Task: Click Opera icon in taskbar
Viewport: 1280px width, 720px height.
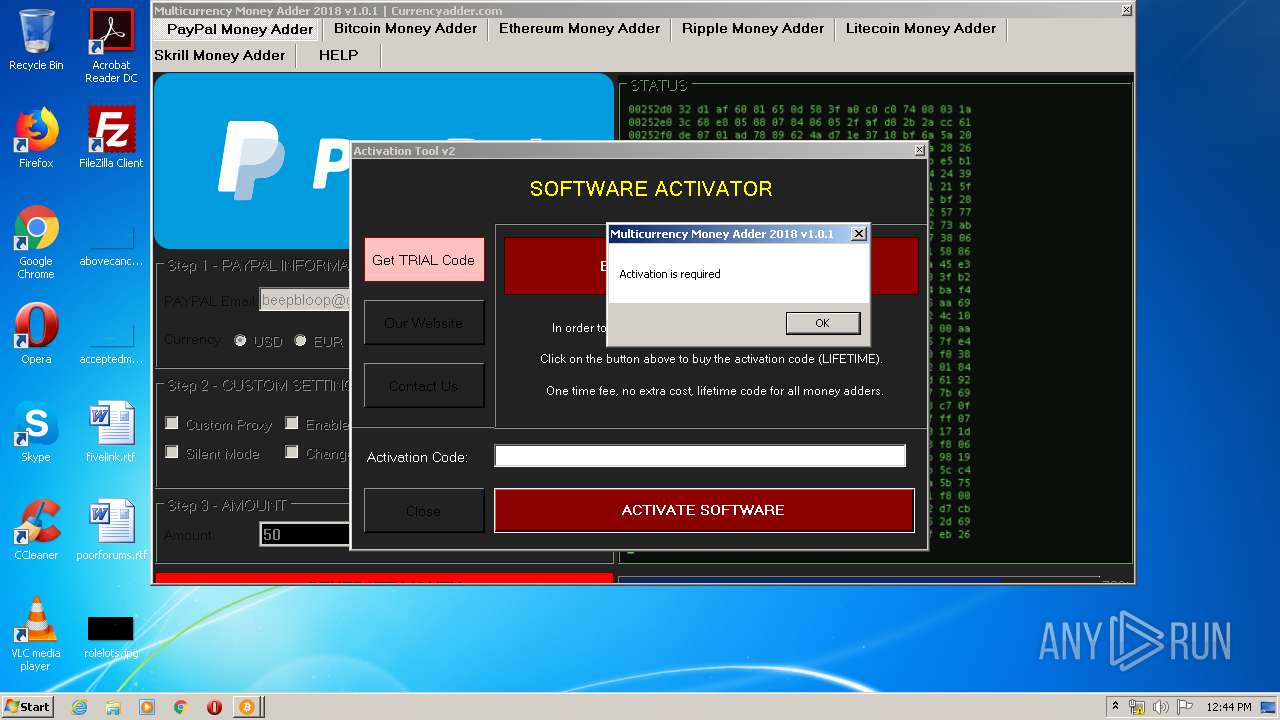Action: pyautogui.click(x=214, y=707)
